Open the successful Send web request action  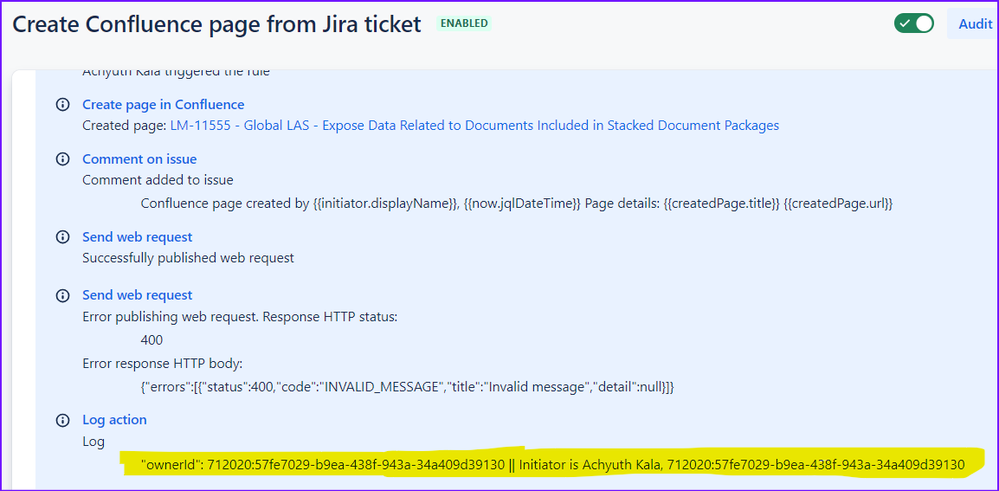coord(137,237)
